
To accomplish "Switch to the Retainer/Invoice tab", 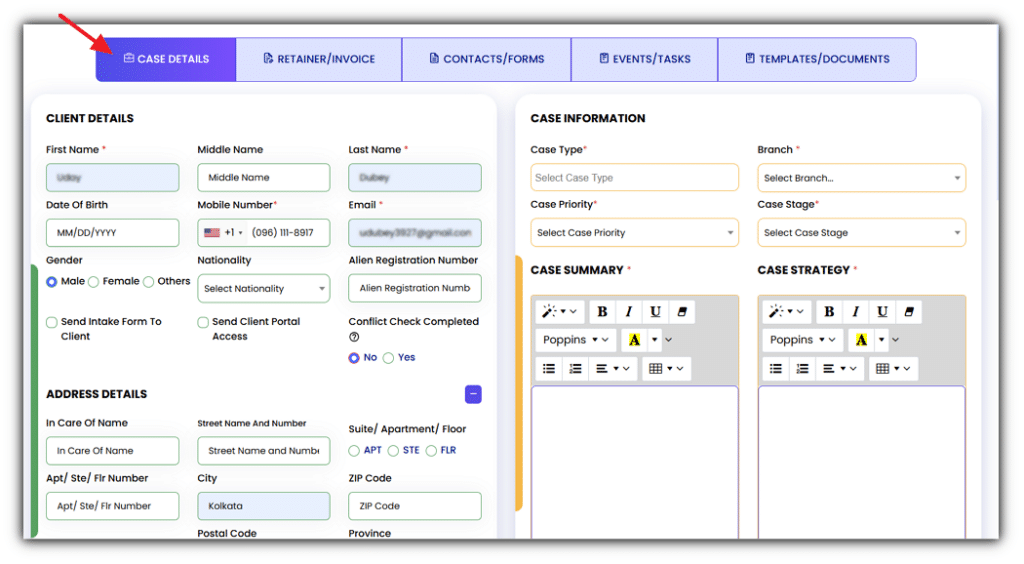I will pos(319,59).
